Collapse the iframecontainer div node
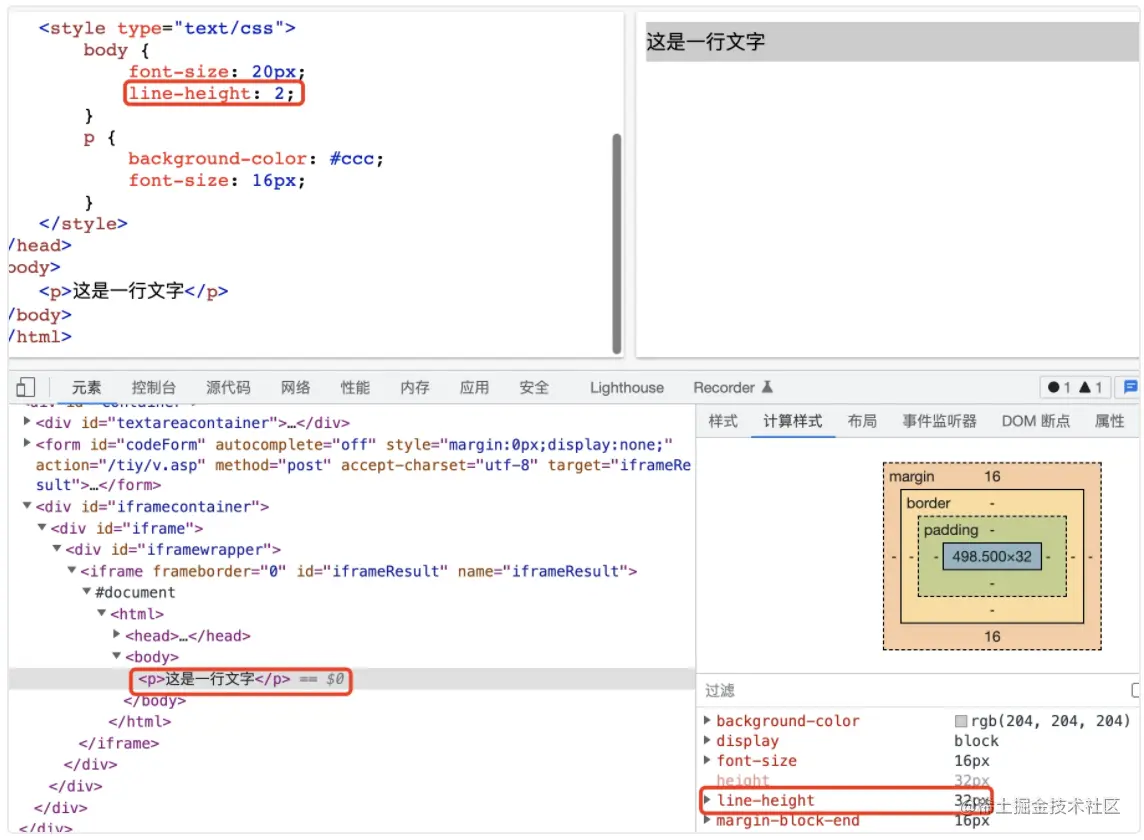 pyautogui.click(x=27, y=505)
